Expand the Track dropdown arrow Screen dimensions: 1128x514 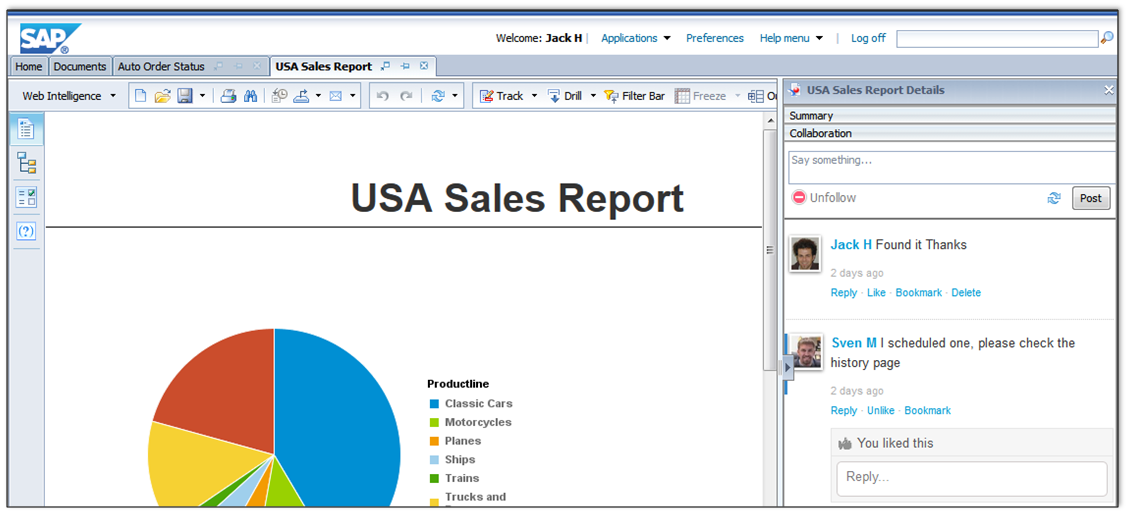coord(534,96)
